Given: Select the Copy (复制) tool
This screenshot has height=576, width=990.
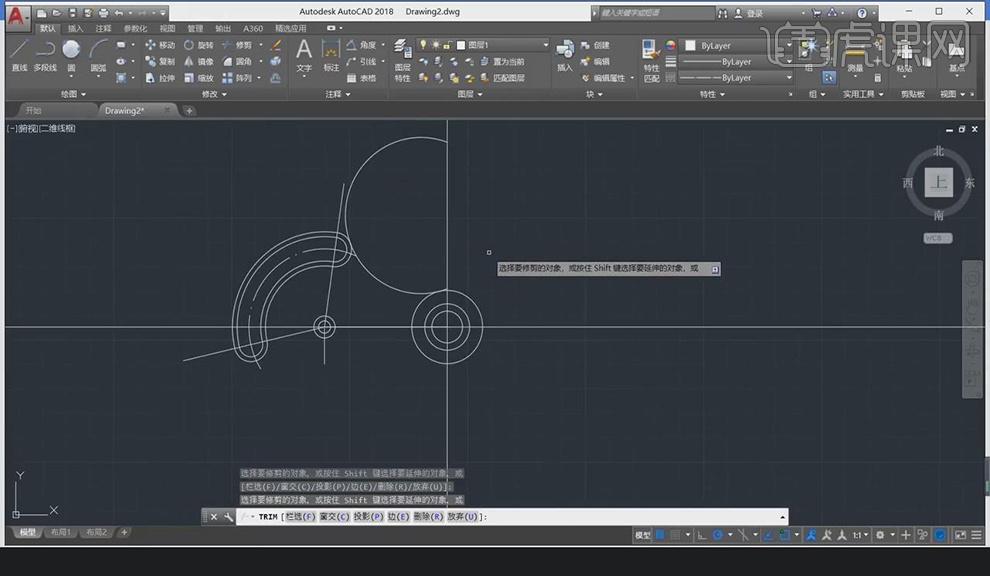Looking at the screenshot, I should coord(160,61).
